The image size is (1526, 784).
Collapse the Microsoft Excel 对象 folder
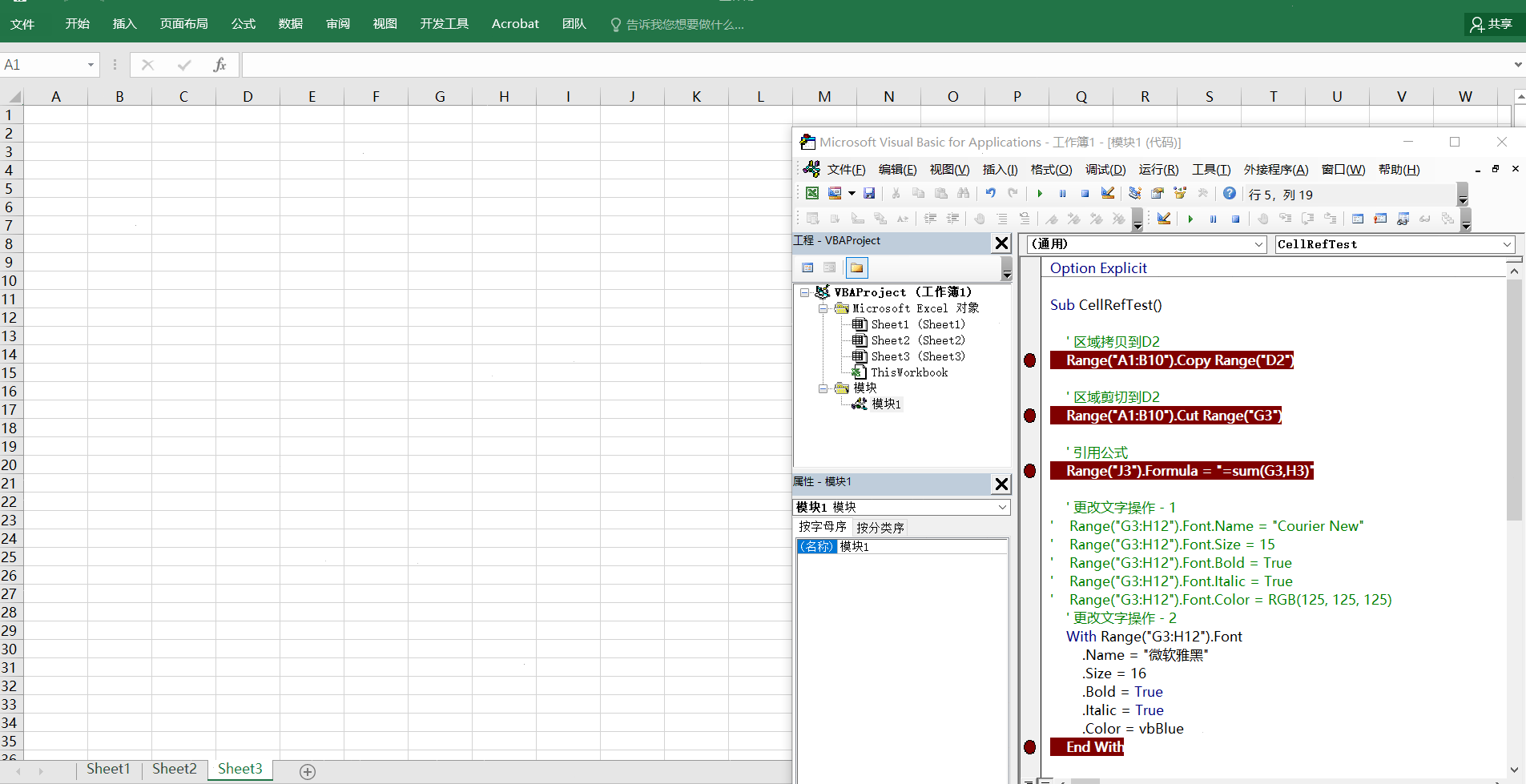click(x=823, y=308)
